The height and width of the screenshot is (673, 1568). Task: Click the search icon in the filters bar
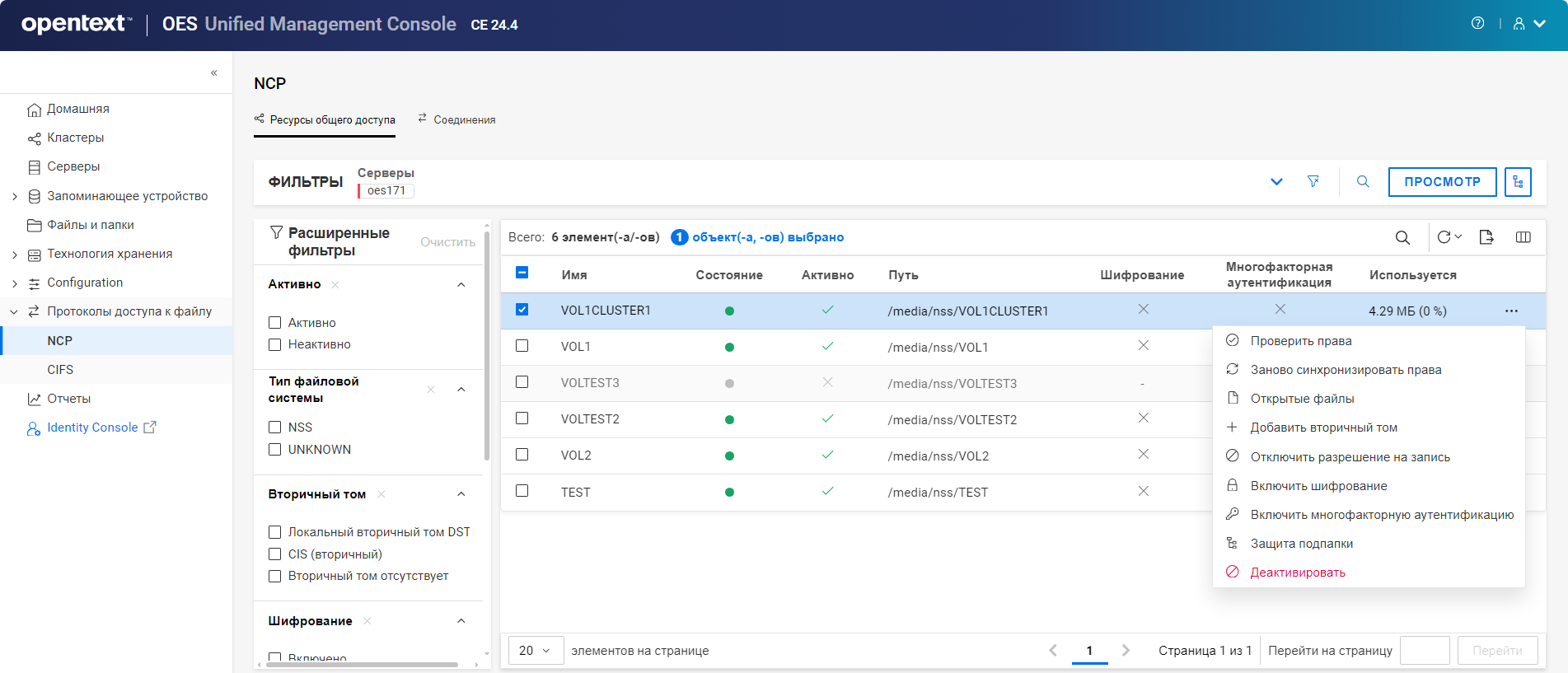1363,181
